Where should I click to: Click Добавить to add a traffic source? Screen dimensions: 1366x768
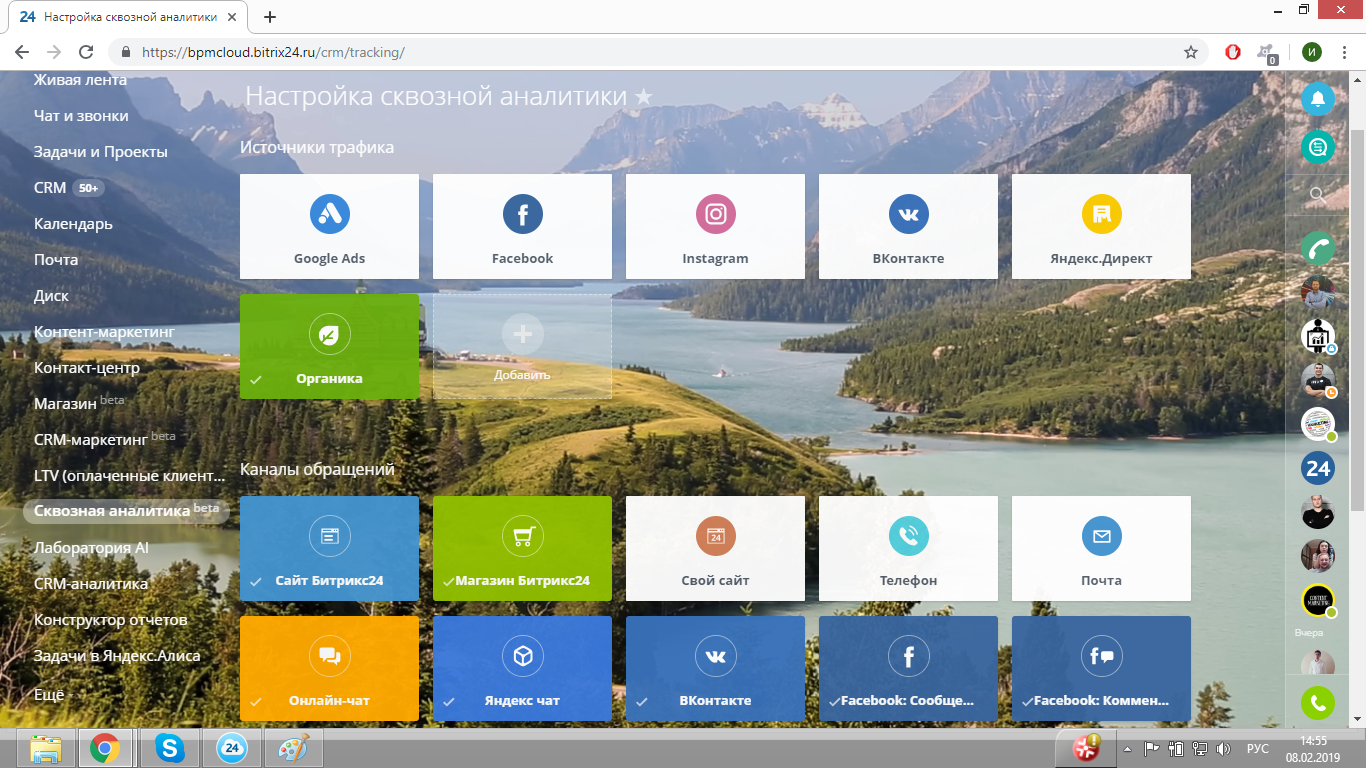522,346
